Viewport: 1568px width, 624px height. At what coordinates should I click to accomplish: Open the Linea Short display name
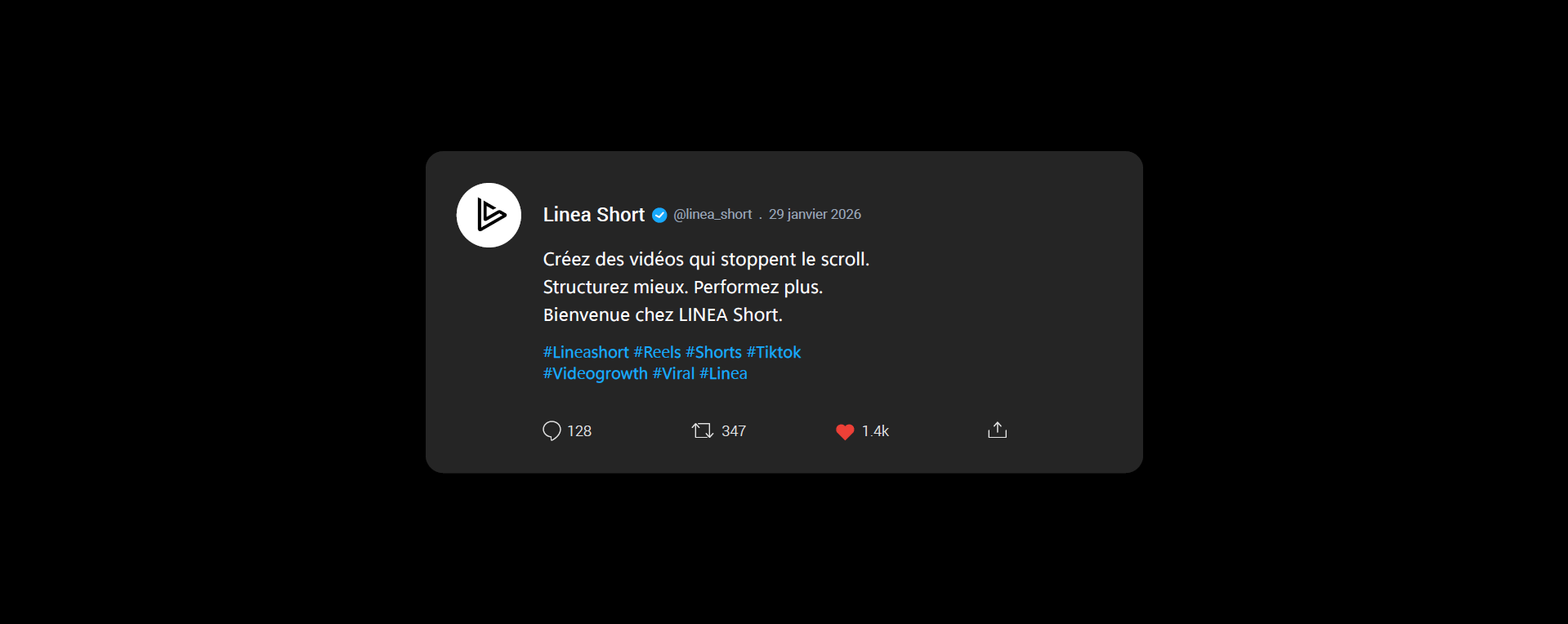coord(594,215)
